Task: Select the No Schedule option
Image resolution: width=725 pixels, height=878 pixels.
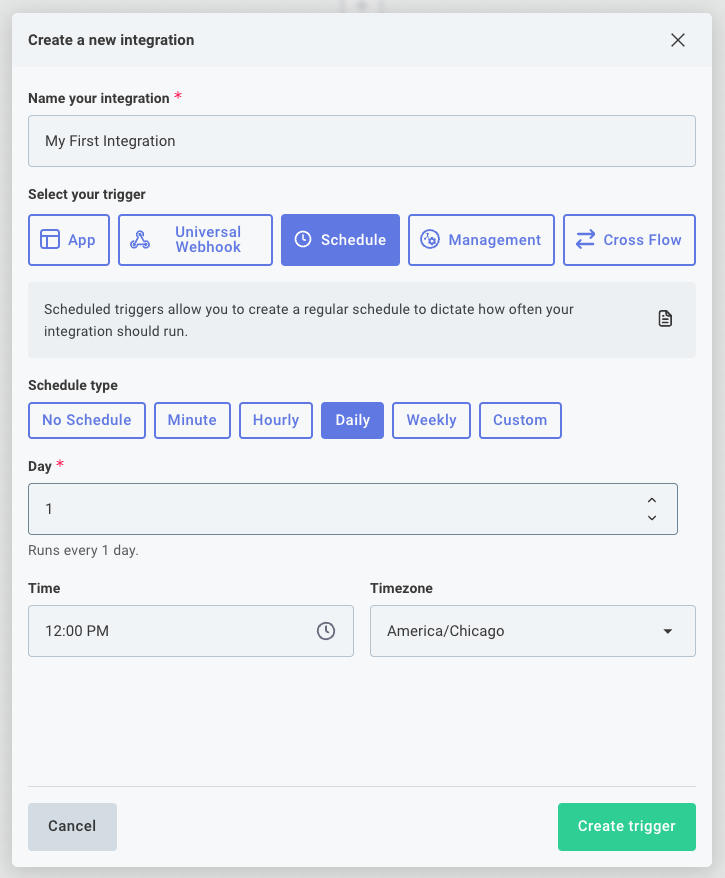Action: click(86, 420)
